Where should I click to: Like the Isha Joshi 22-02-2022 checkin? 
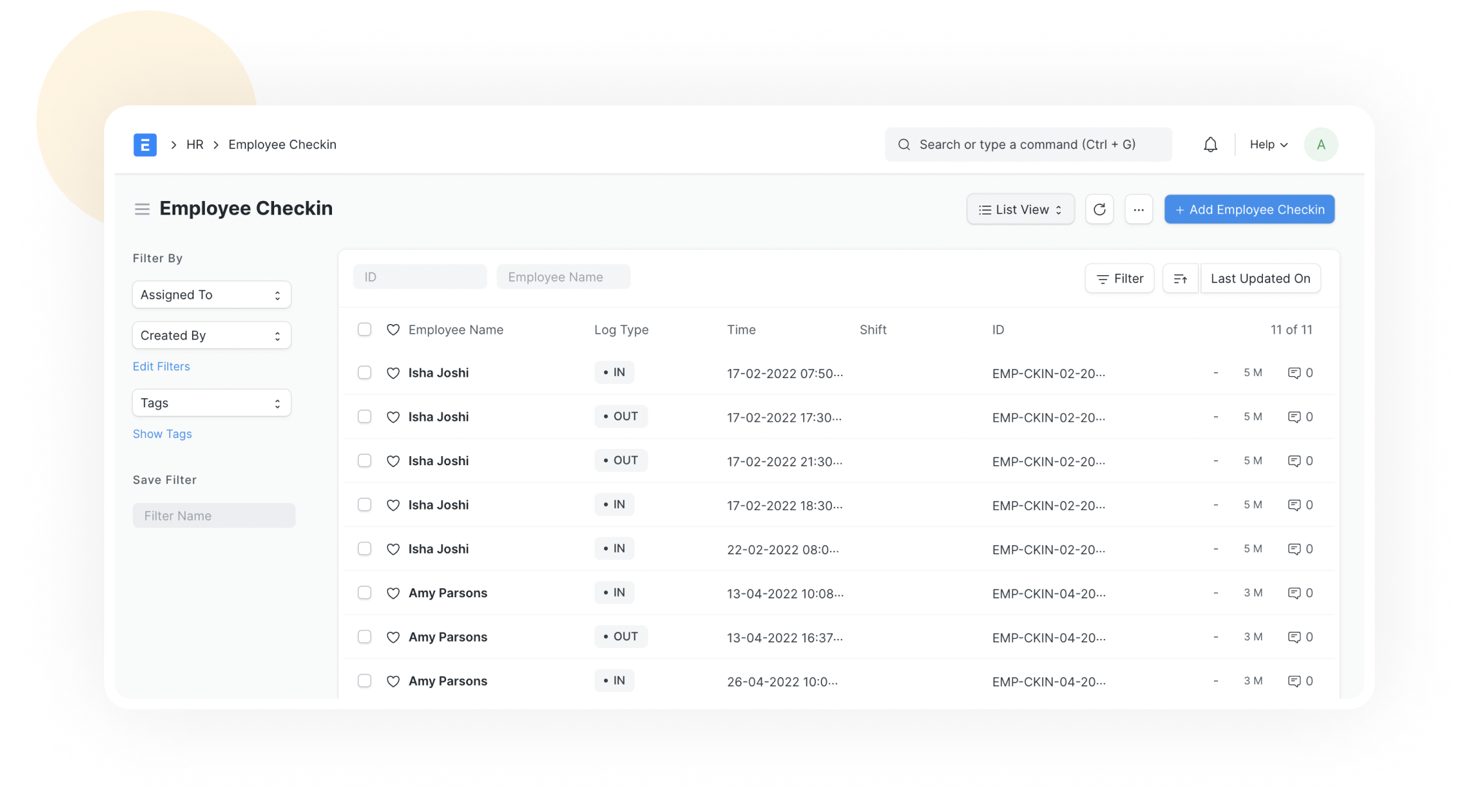pos(393,549)
